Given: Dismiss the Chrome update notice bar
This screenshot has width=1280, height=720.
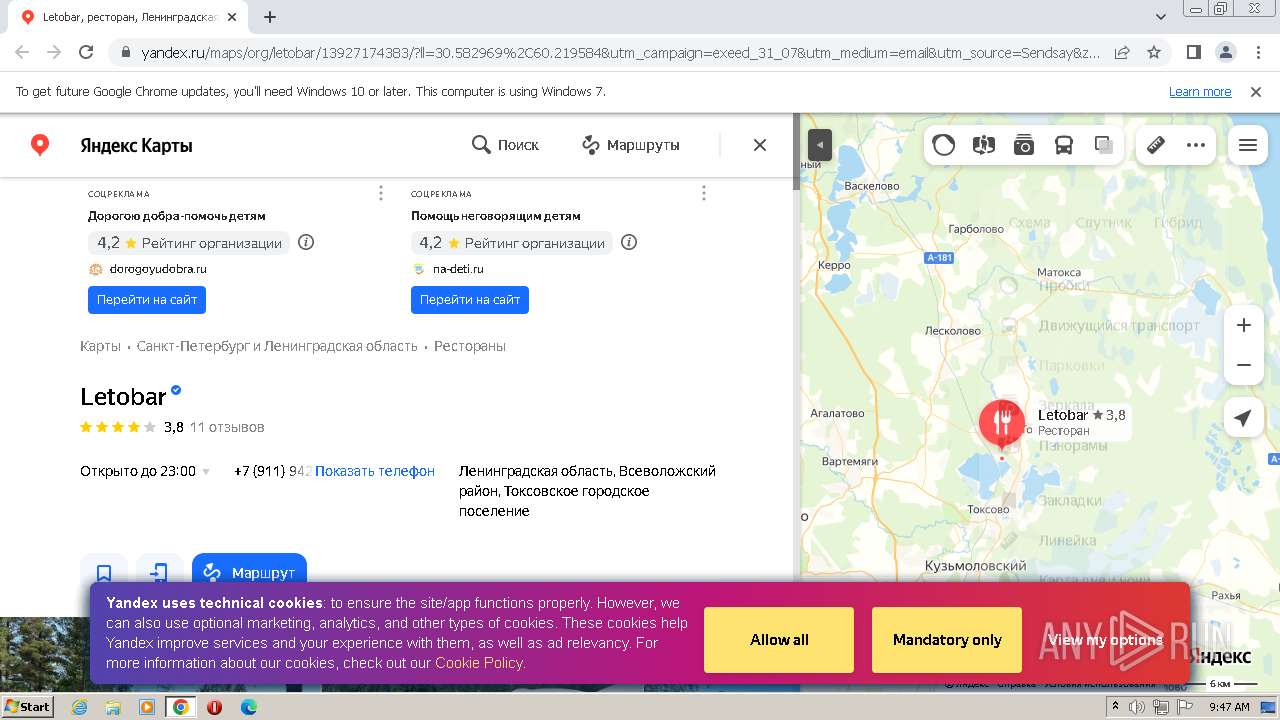Looking at the screenshot, I should pos(1256,92).
